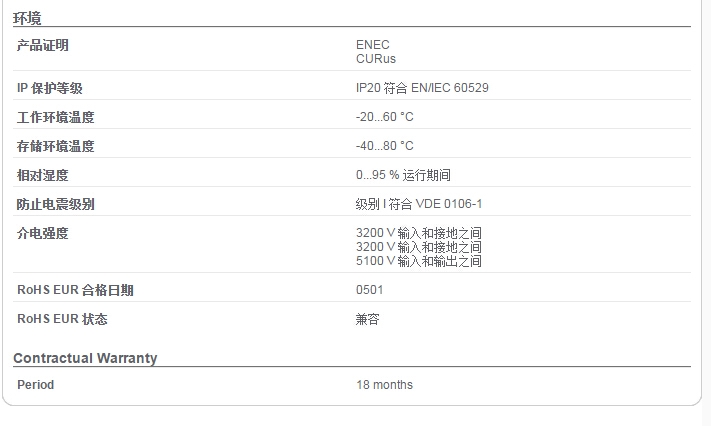Click the RoHS EUR 状态 value 兼容
711x426 pixels.
coord(367,319)
